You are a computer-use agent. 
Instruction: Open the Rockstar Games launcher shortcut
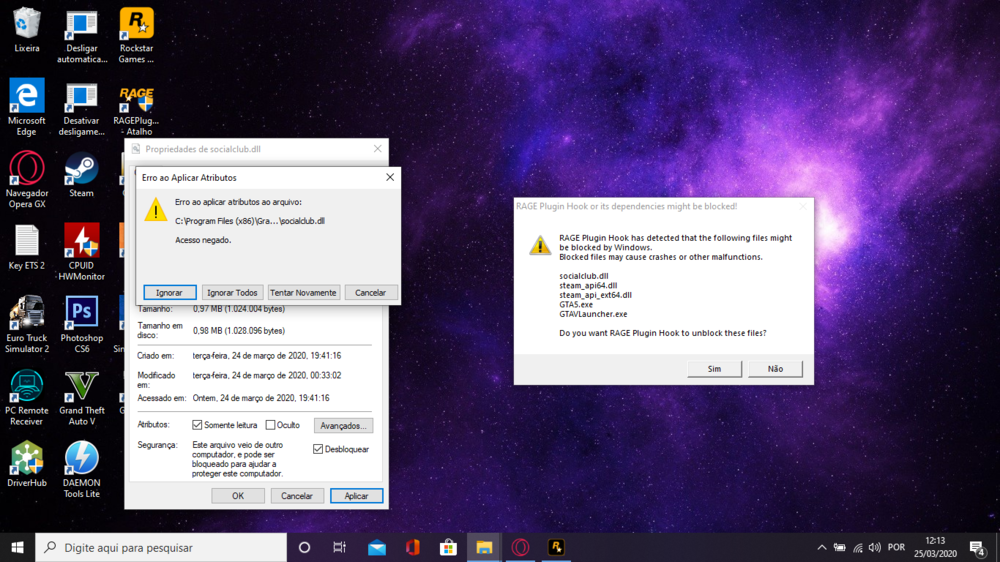(136, 35)
